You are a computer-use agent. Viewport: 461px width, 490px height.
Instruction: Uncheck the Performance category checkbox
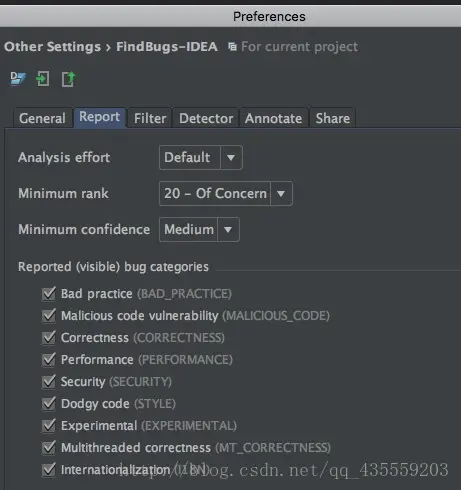tap(49, 360)
